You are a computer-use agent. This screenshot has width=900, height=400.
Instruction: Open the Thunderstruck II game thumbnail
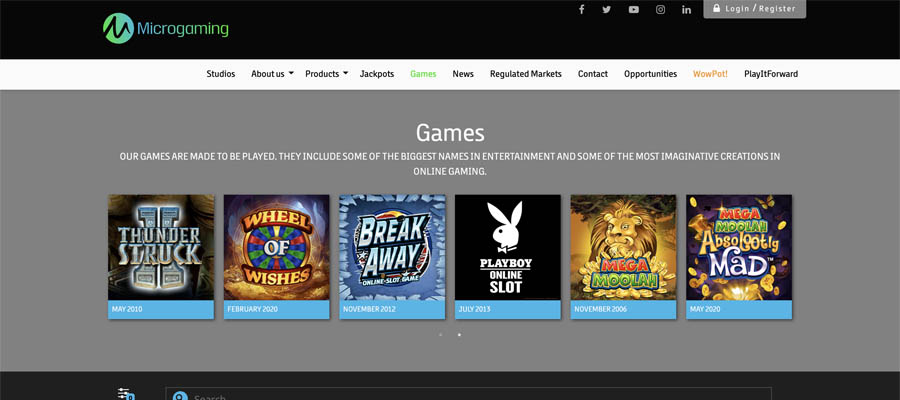[x=161, y=247]
